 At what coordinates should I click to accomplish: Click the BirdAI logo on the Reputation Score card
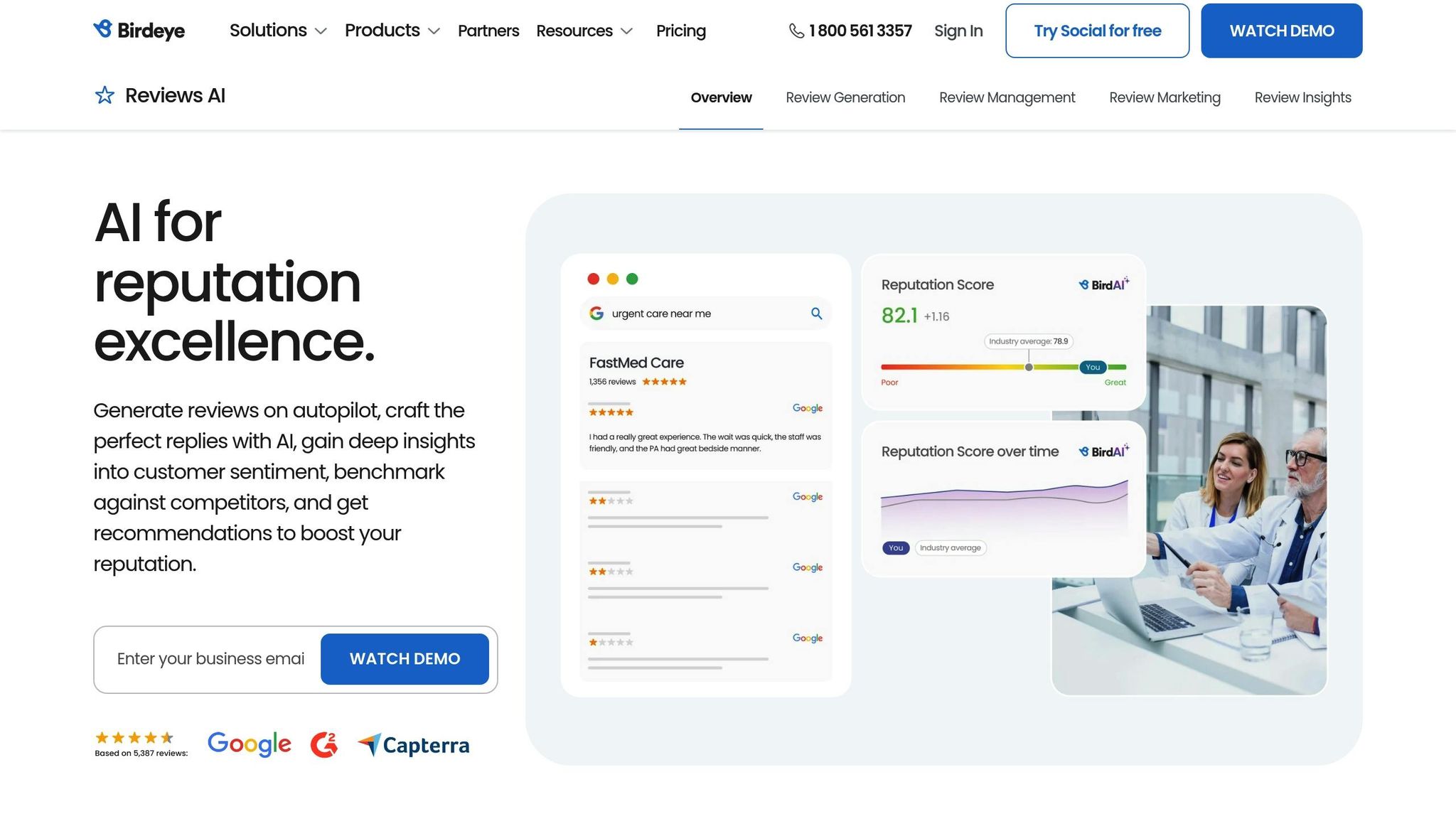1103,284
